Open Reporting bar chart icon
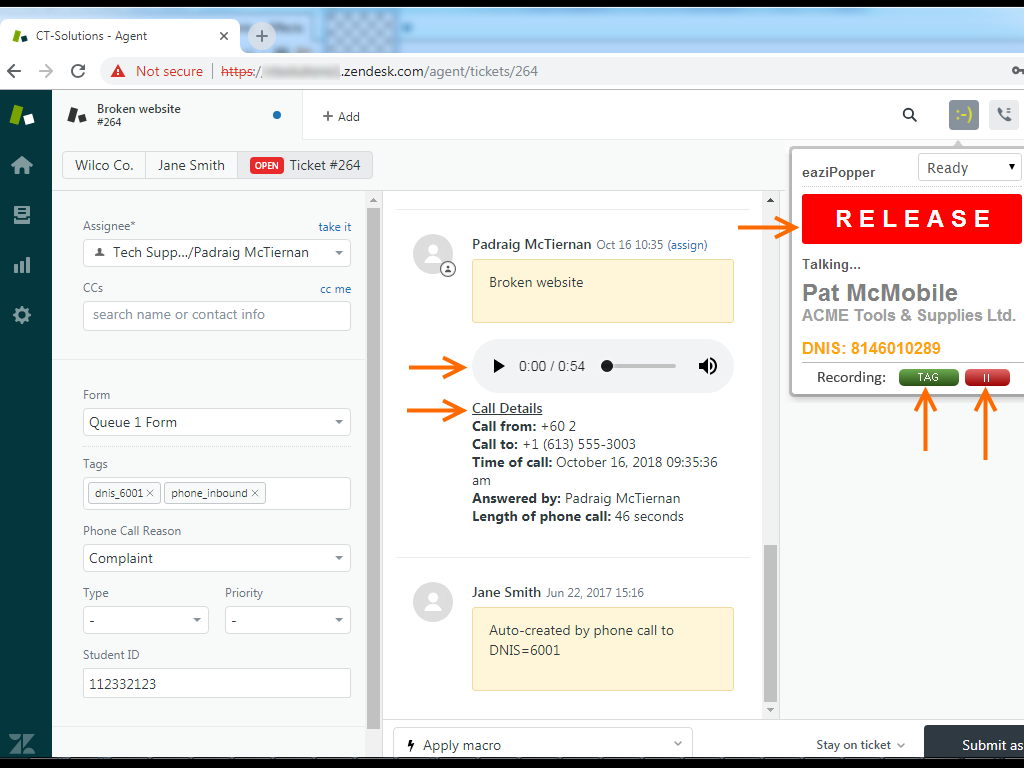The width and height of the screenshot is (1024, 768). (22, 265)
